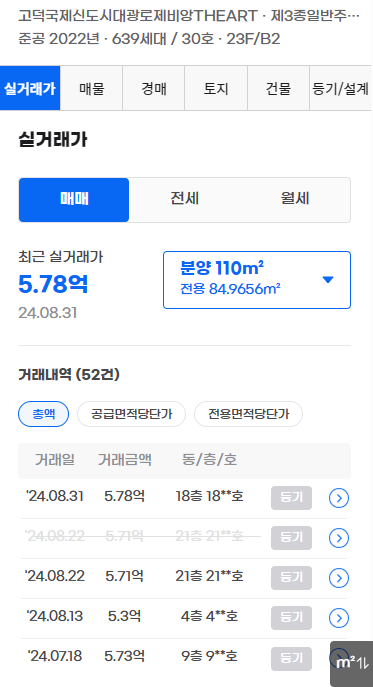The image size is (373, 687).
Task: Select 공급면적당단가 price filter chip
Action: click(x=131, y=414)
